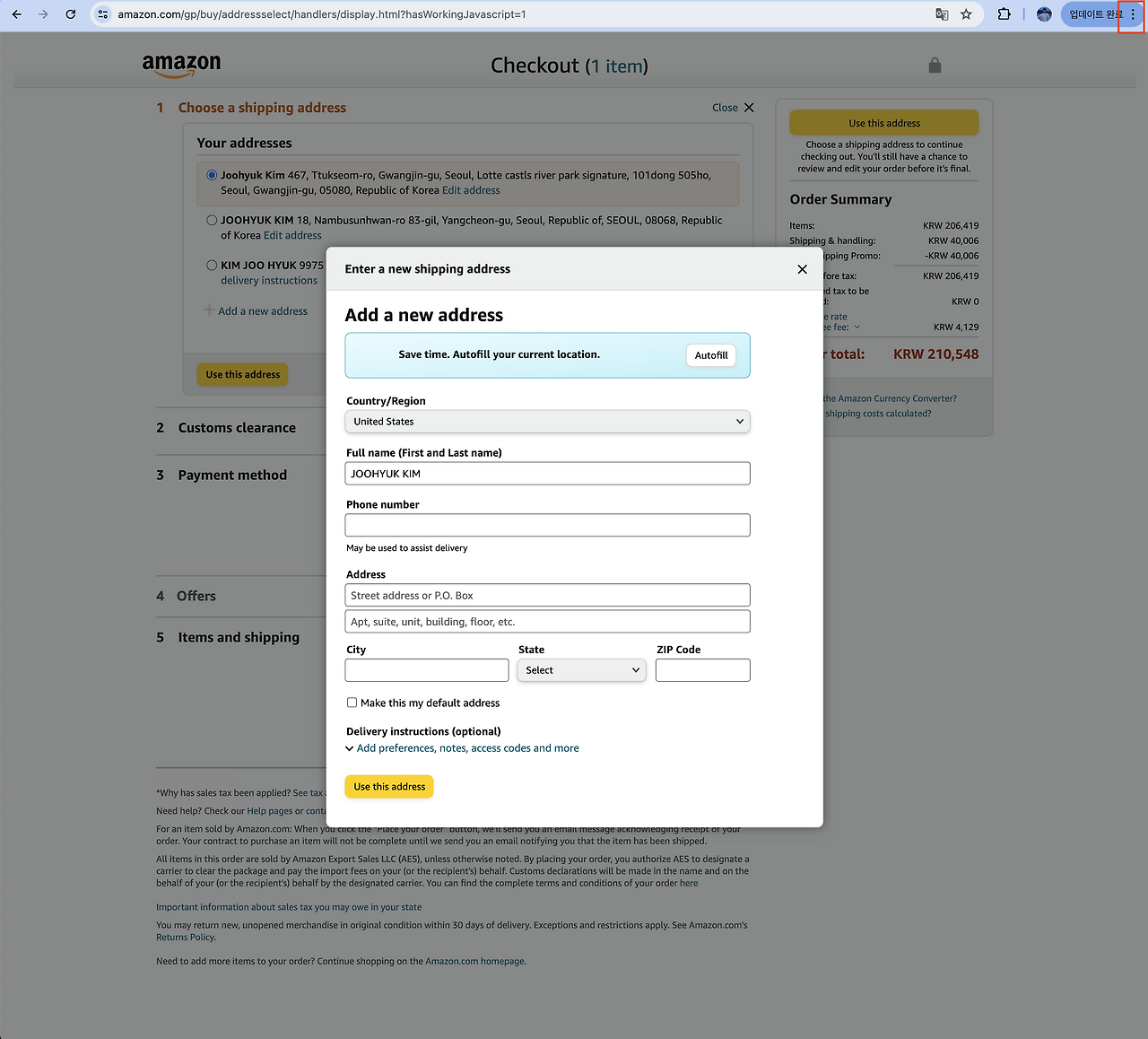
Task: Reload the page with the refresh icon
Action: (71, 14)
